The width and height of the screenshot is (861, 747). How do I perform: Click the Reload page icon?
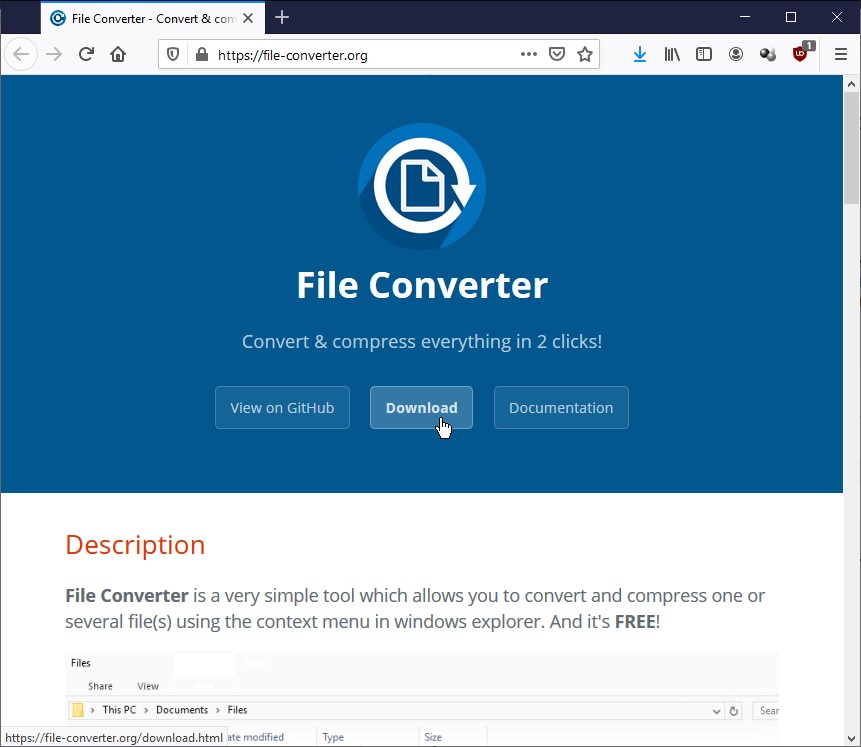click(x=86, y=55)
